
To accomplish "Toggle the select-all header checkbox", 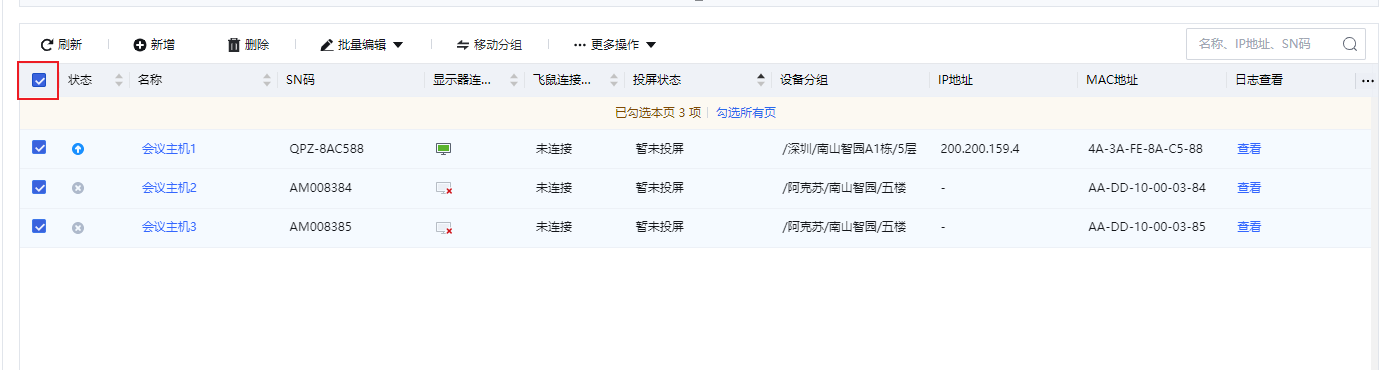I will coord(40,80).
